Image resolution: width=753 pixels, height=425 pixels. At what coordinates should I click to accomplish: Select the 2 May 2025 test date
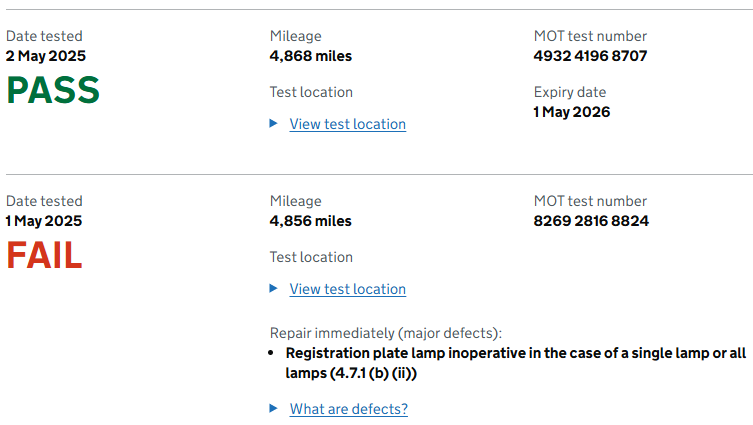46,56
